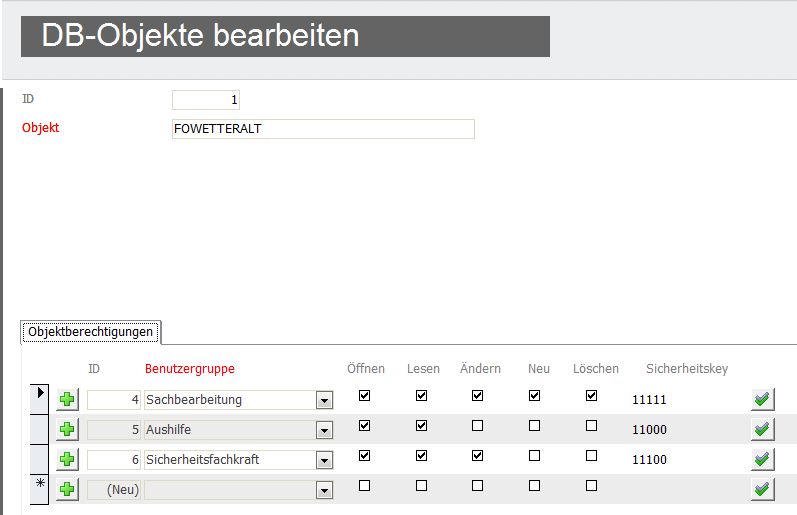Enable Ändern checkbox for Aushilfe
797x515 pixels.
(x=477, y=426)
